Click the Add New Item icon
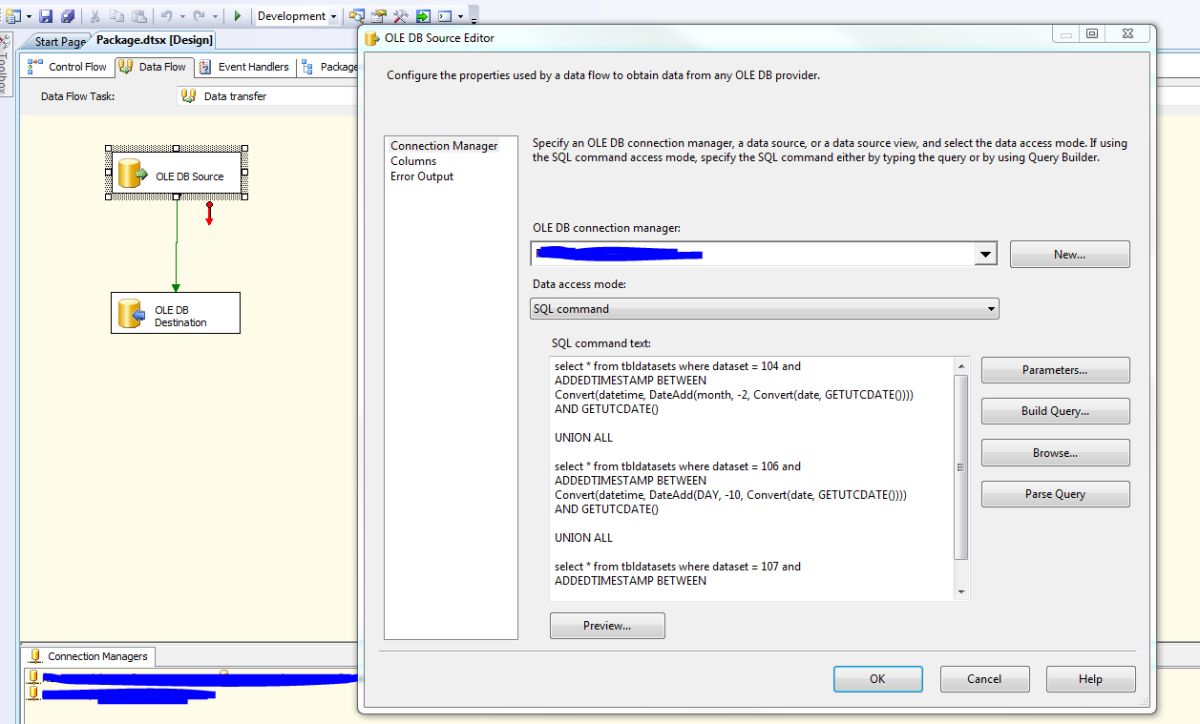 [x=16, y=16]
